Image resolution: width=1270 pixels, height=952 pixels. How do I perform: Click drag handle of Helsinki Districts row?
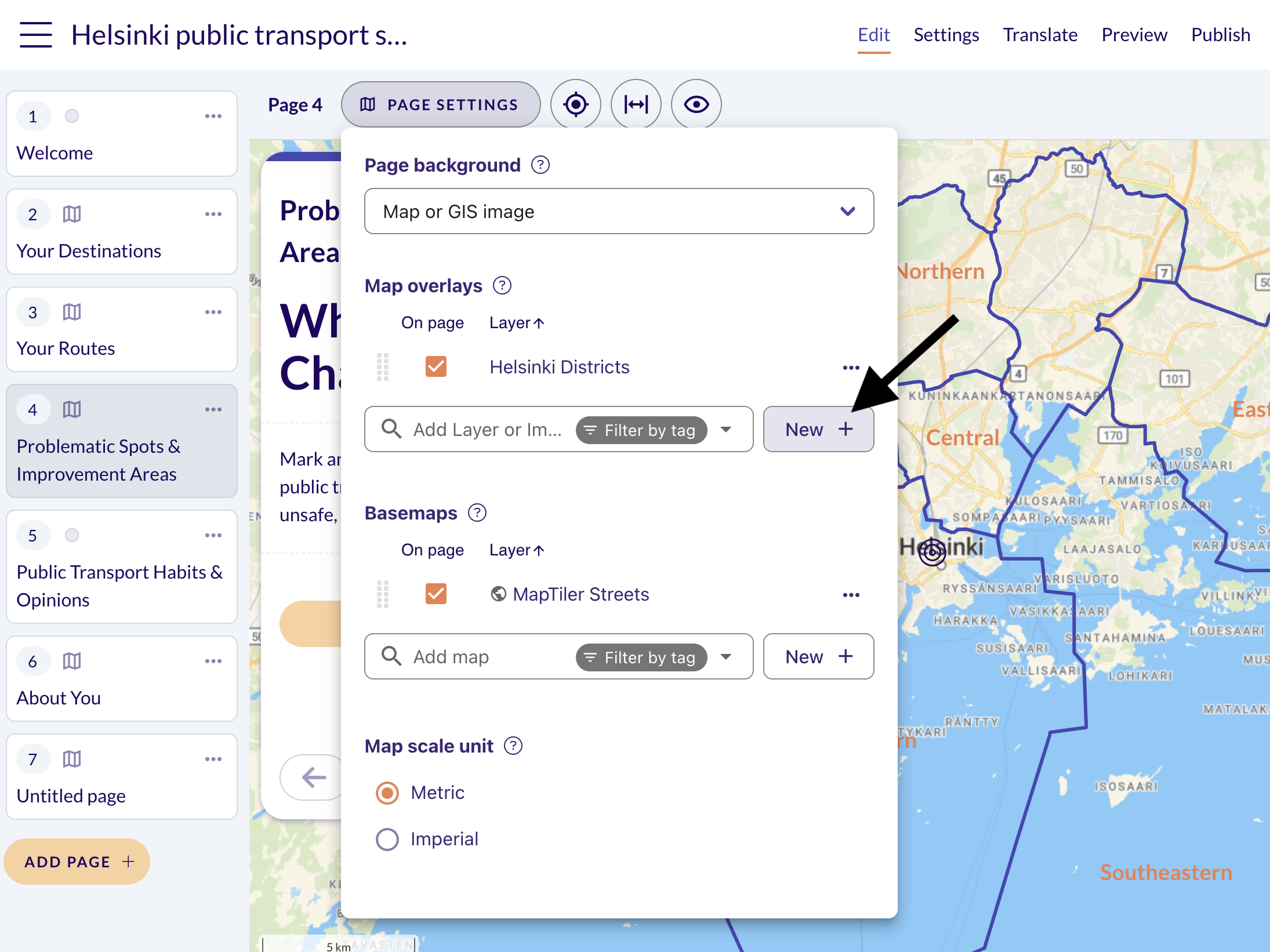[382, 367]
